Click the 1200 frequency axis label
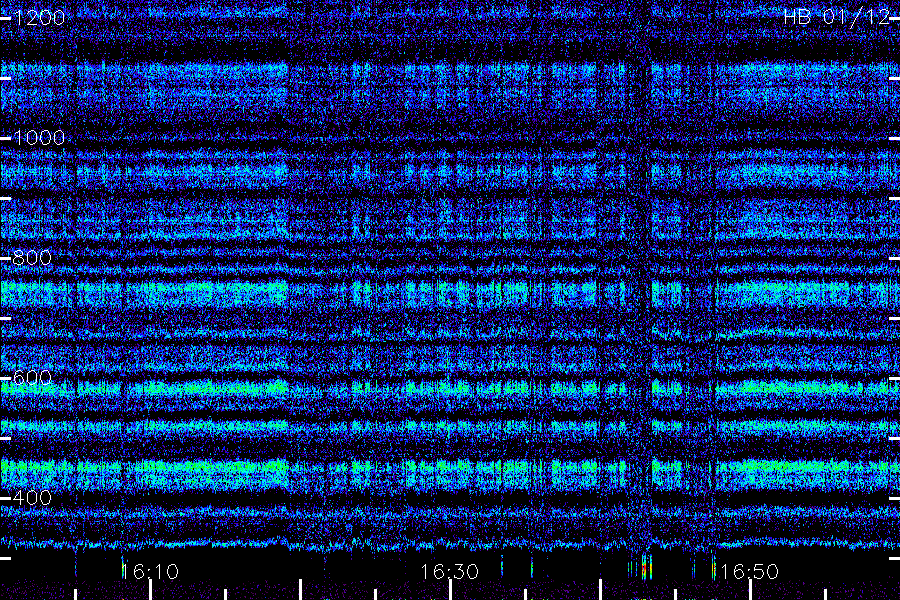Viewport: 900px width, 600px height. 39,18
